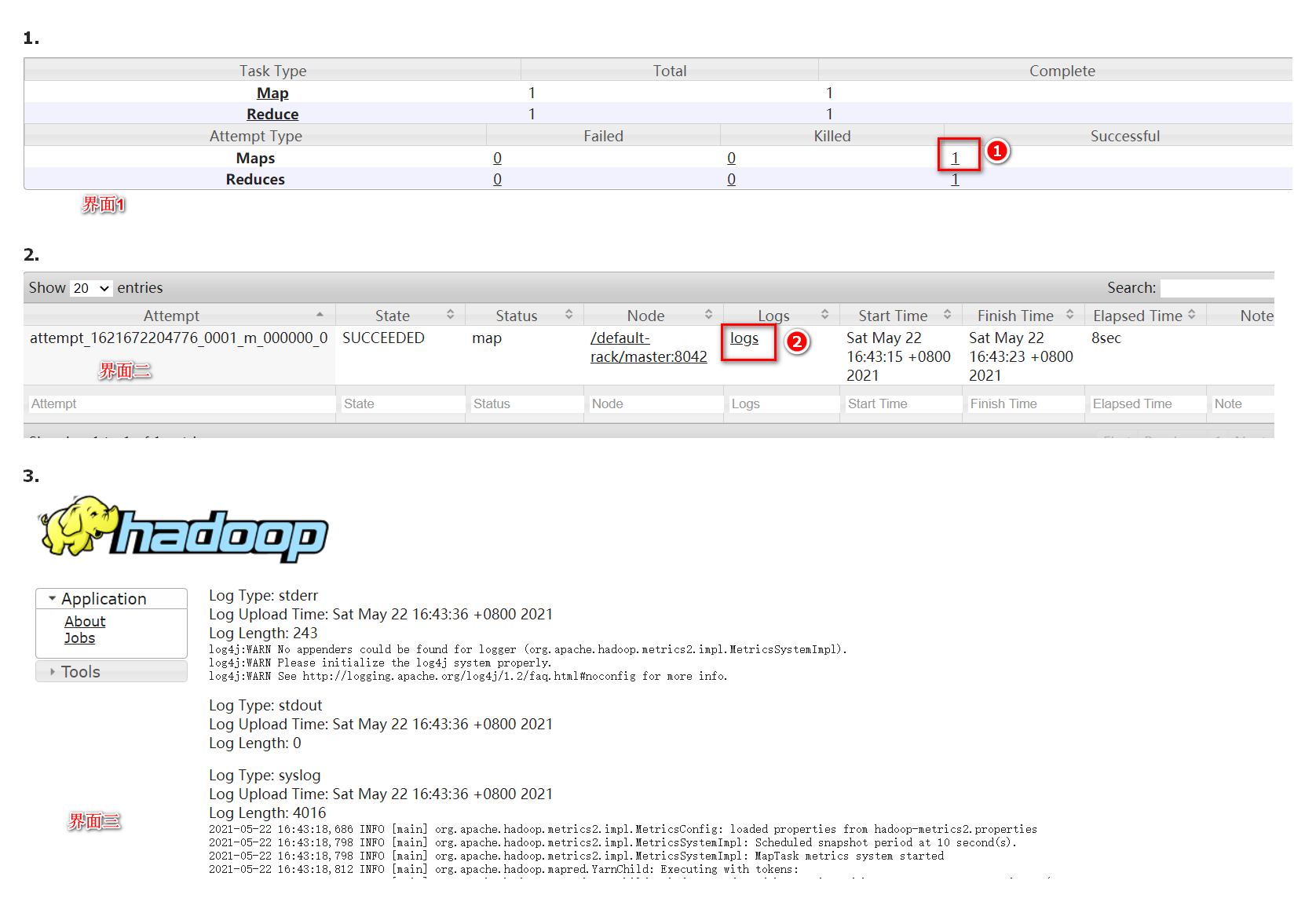Sort by Status column sort icon
This screenshot has width=1316, height=902.
[568, 315]
